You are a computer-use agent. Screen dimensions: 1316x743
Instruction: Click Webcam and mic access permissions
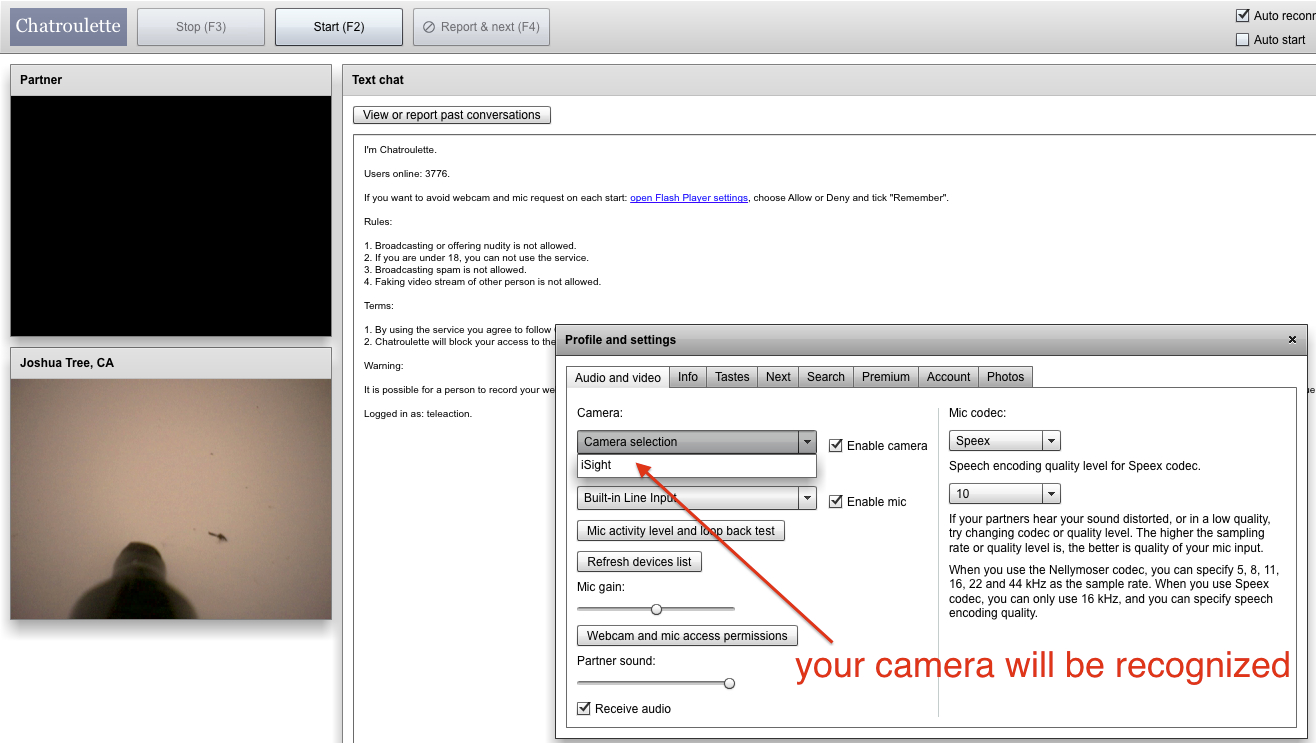[x=687, y=636]
